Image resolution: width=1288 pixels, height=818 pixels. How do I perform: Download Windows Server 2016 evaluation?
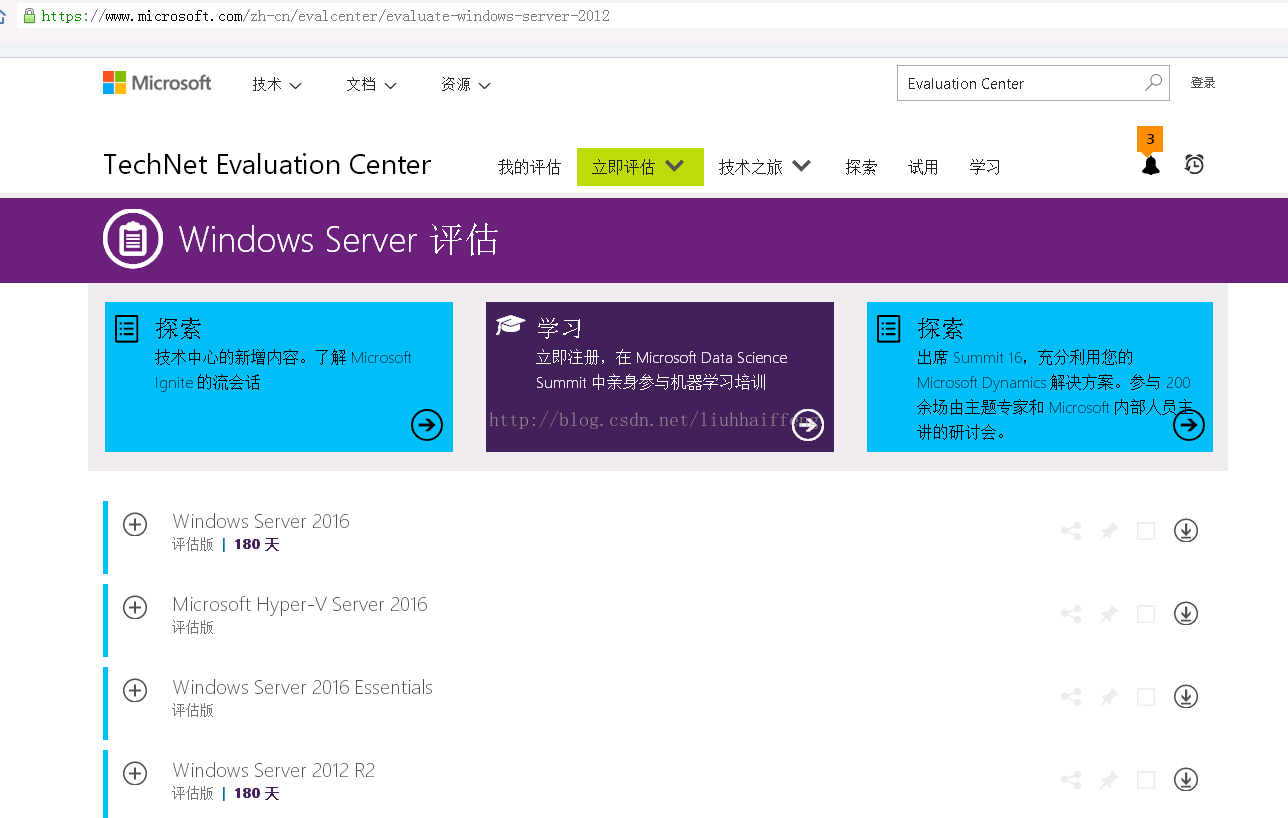coord(1186,530)
